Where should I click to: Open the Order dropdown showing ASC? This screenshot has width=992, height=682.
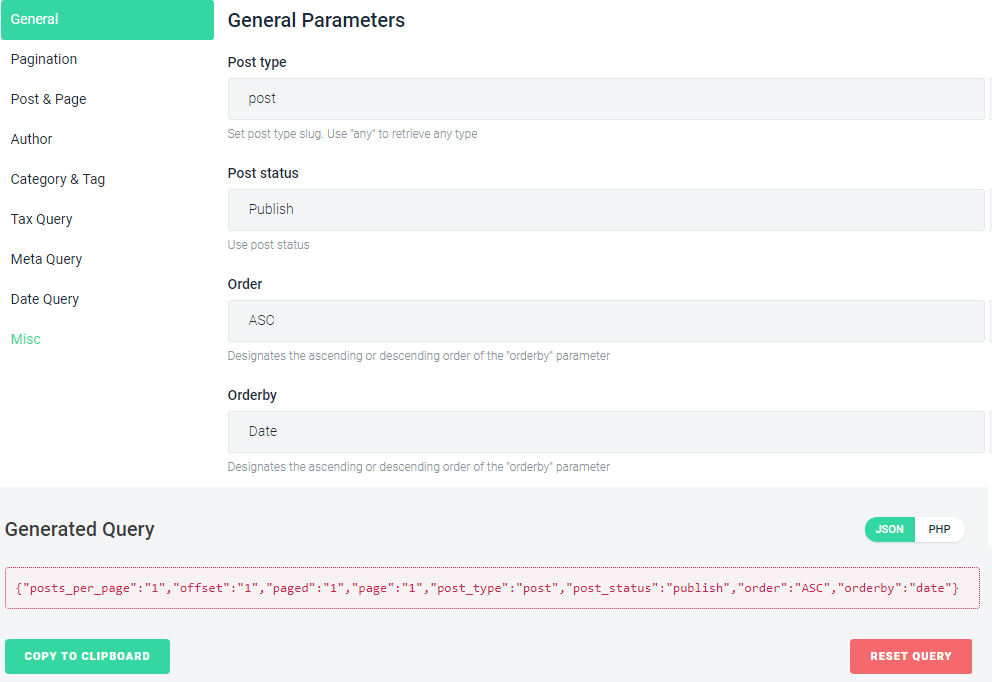coord(606,321)
